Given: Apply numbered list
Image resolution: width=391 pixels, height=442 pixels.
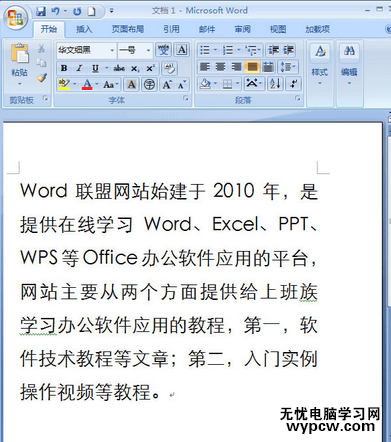Looking at the screenshot, I should (x=228, y=50).
